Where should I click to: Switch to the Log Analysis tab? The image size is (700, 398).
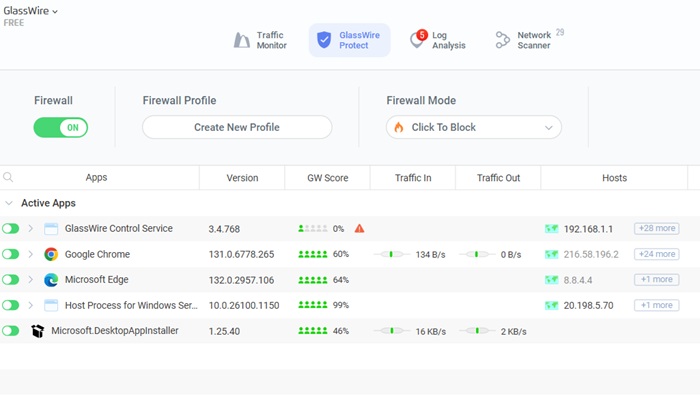click(x=438, y=40)
